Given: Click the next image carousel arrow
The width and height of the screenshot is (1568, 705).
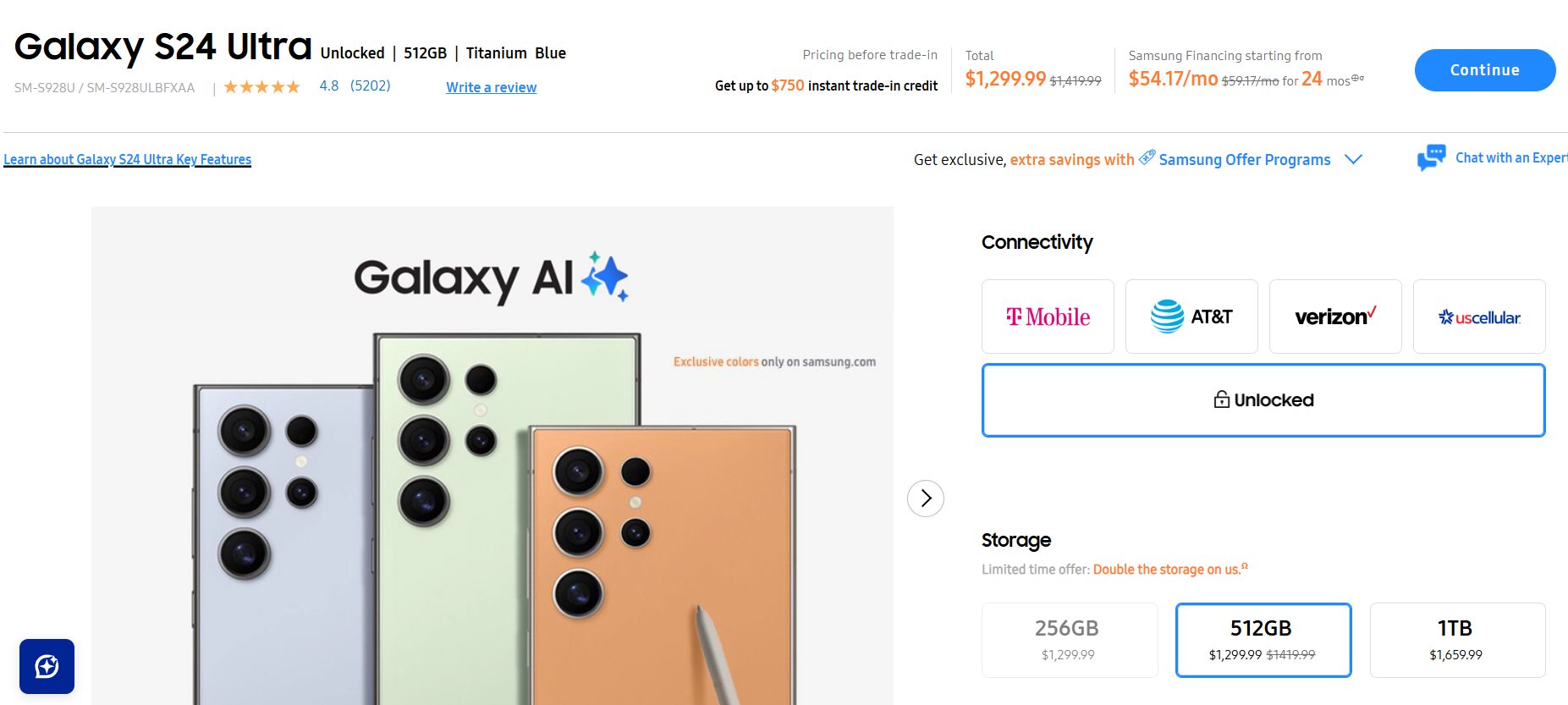Looking at the screenshot, I should click(927, 498).
